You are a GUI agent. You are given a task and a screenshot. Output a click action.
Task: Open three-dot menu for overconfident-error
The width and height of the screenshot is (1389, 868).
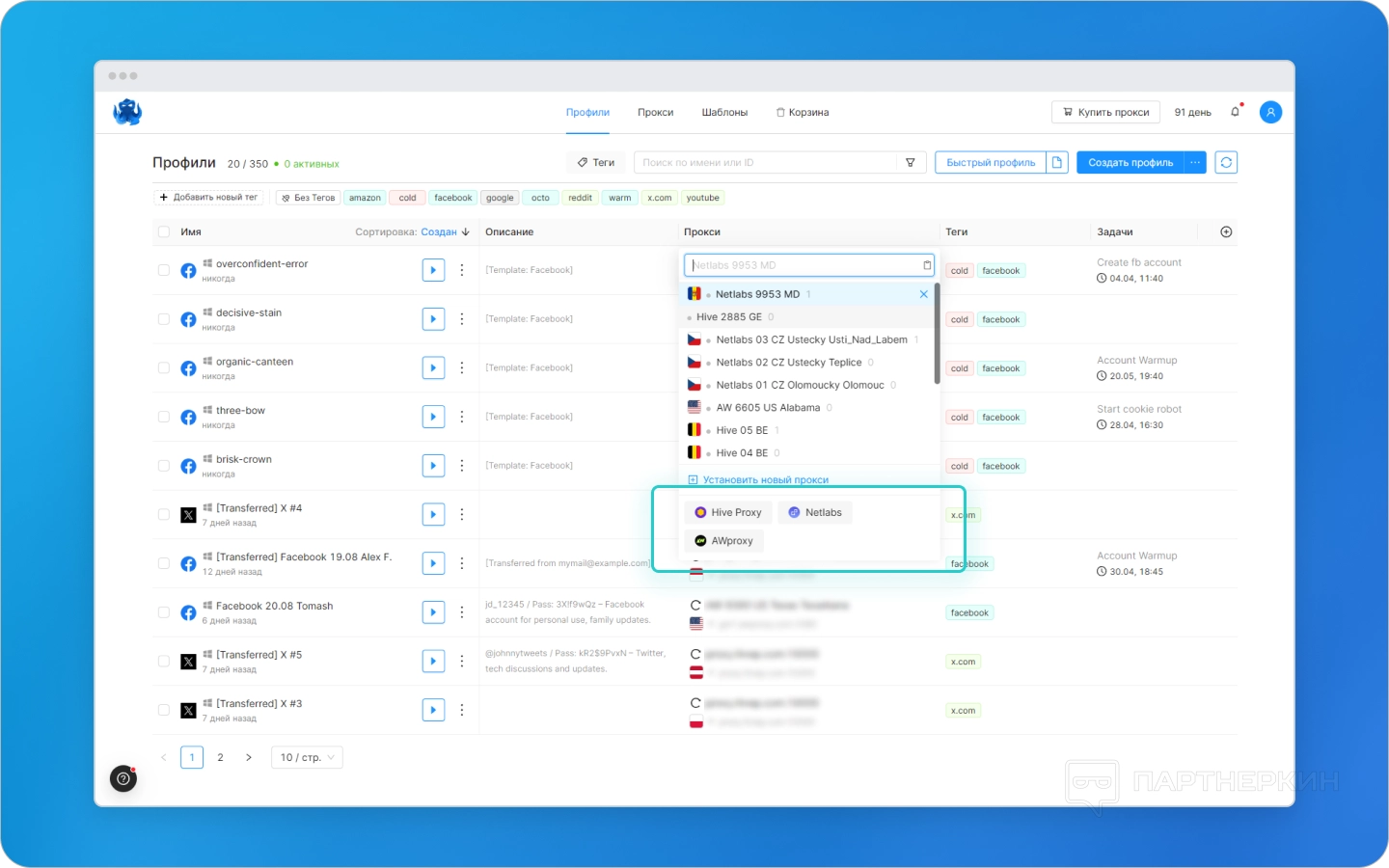[x=462, y=270]
